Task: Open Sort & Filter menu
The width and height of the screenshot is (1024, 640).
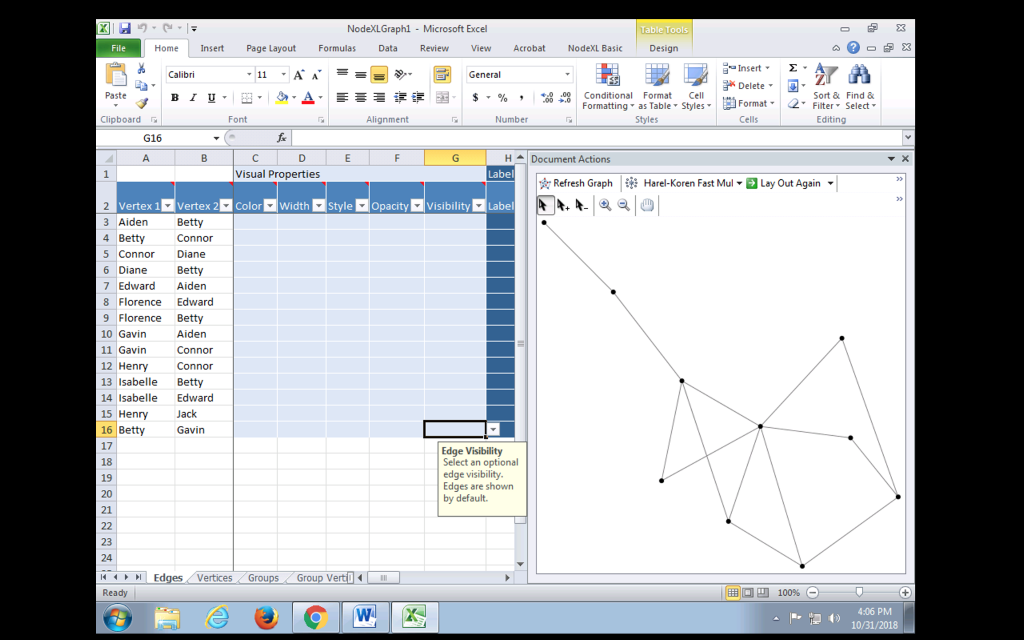Action: coord(826,87)
